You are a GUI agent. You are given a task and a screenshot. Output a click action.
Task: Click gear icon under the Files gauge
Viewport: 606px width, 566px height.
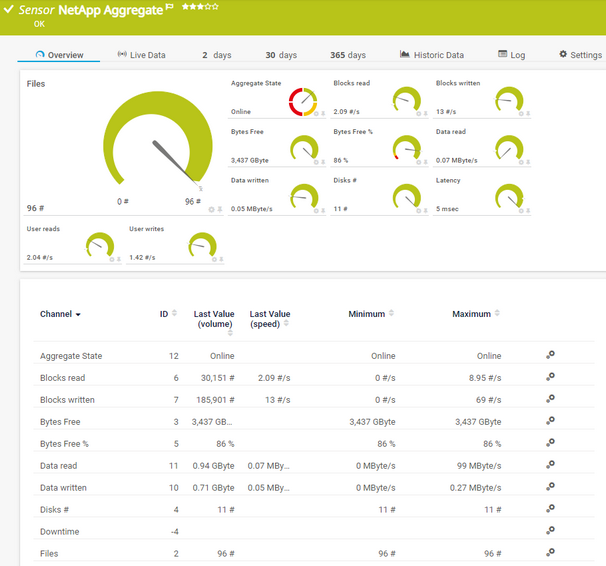pyautogui.click(x=211, y=209)
